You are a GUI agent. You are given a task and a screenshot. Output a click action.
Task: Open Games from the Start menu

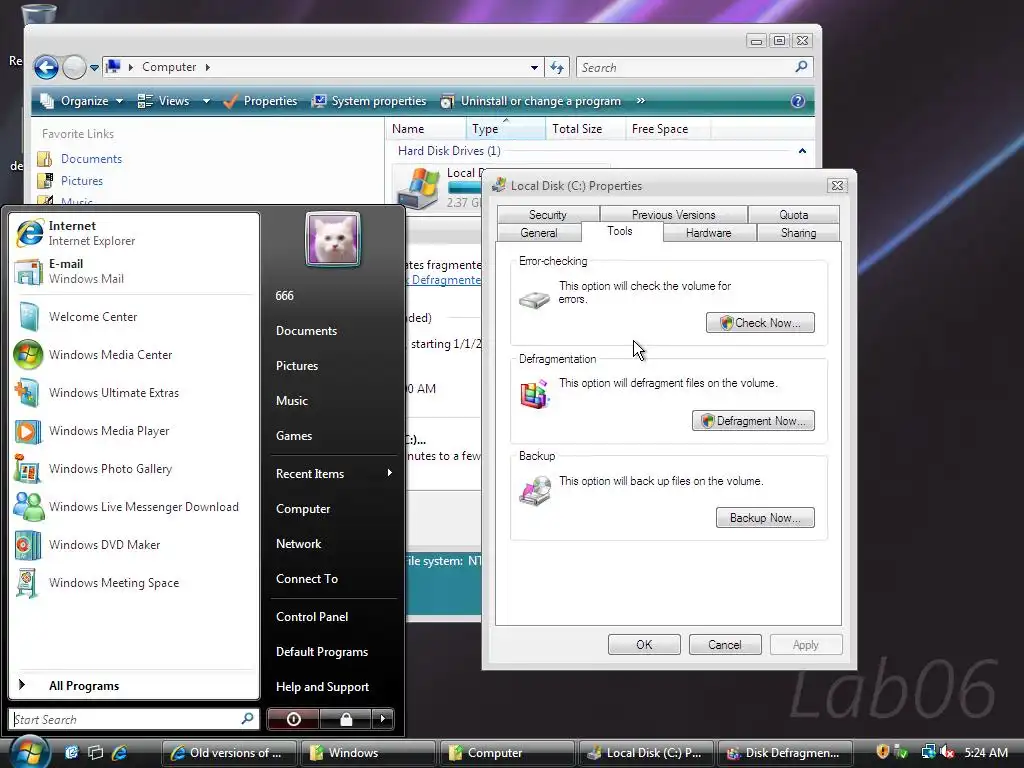[x=333, y=436]
